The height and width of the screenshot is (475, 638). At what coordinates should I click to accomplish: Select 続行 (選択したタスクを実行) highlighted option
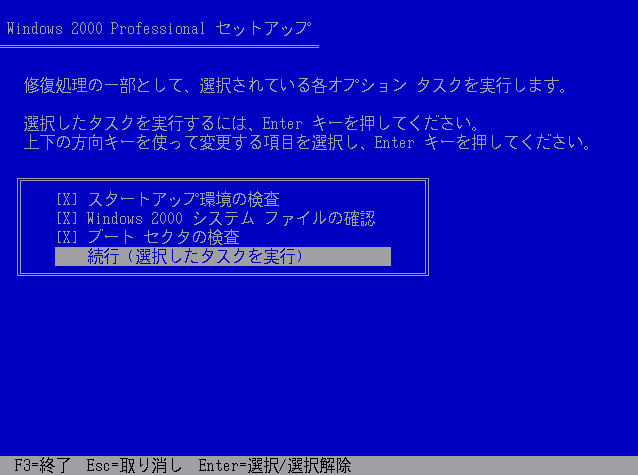coord(223,256)
